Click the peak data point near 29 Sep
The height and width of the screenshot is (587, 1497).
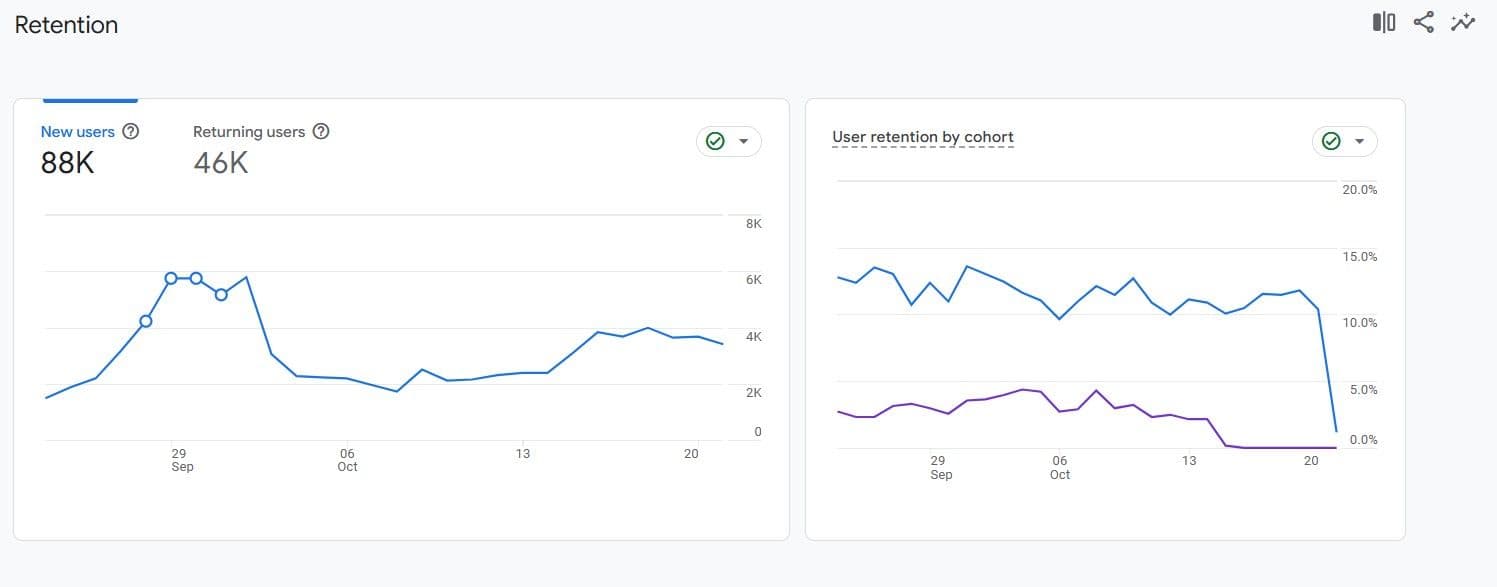tap(171, 278)
